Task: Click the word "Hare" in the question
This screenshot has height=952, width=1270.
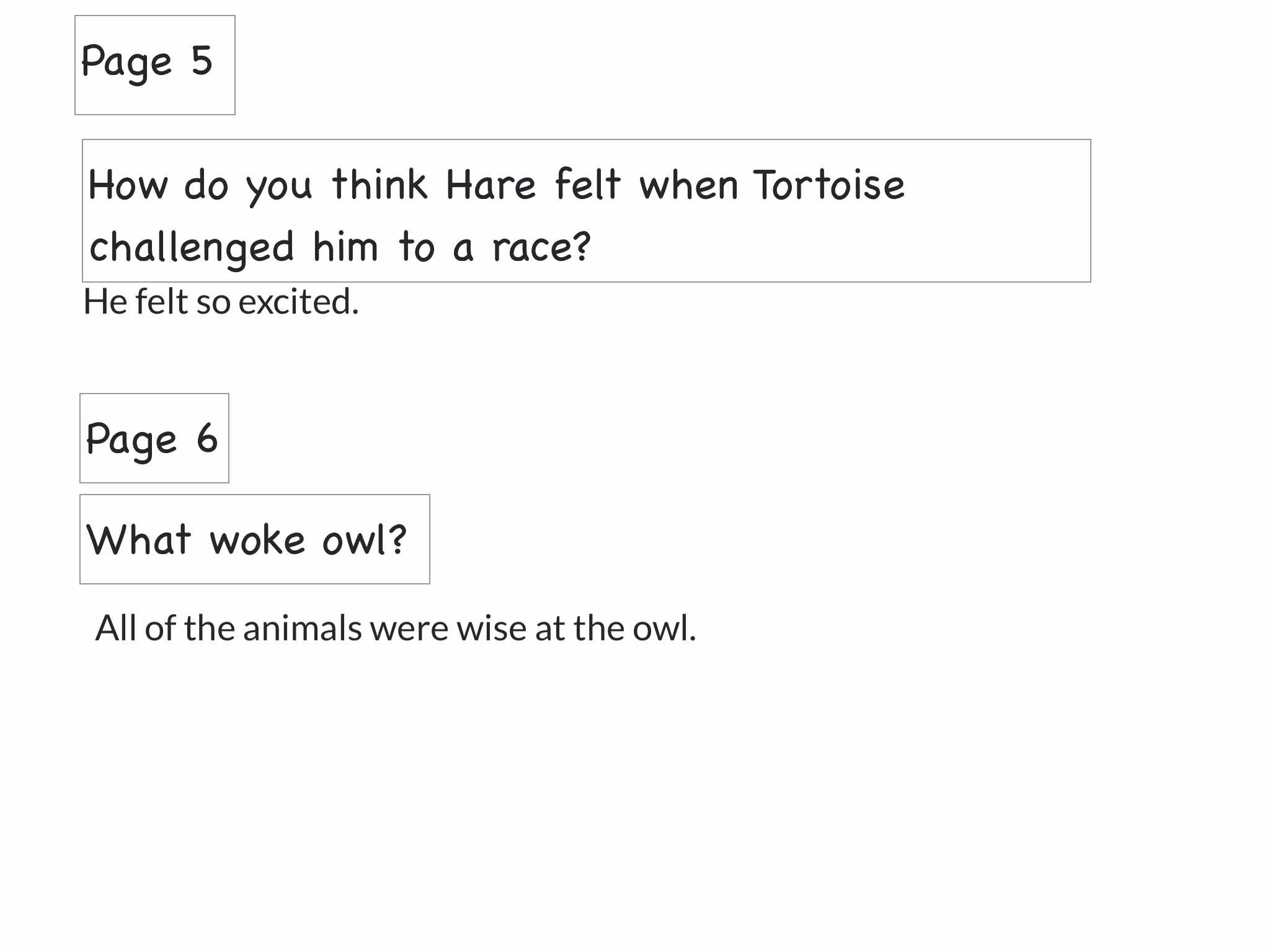Action: 491,185
